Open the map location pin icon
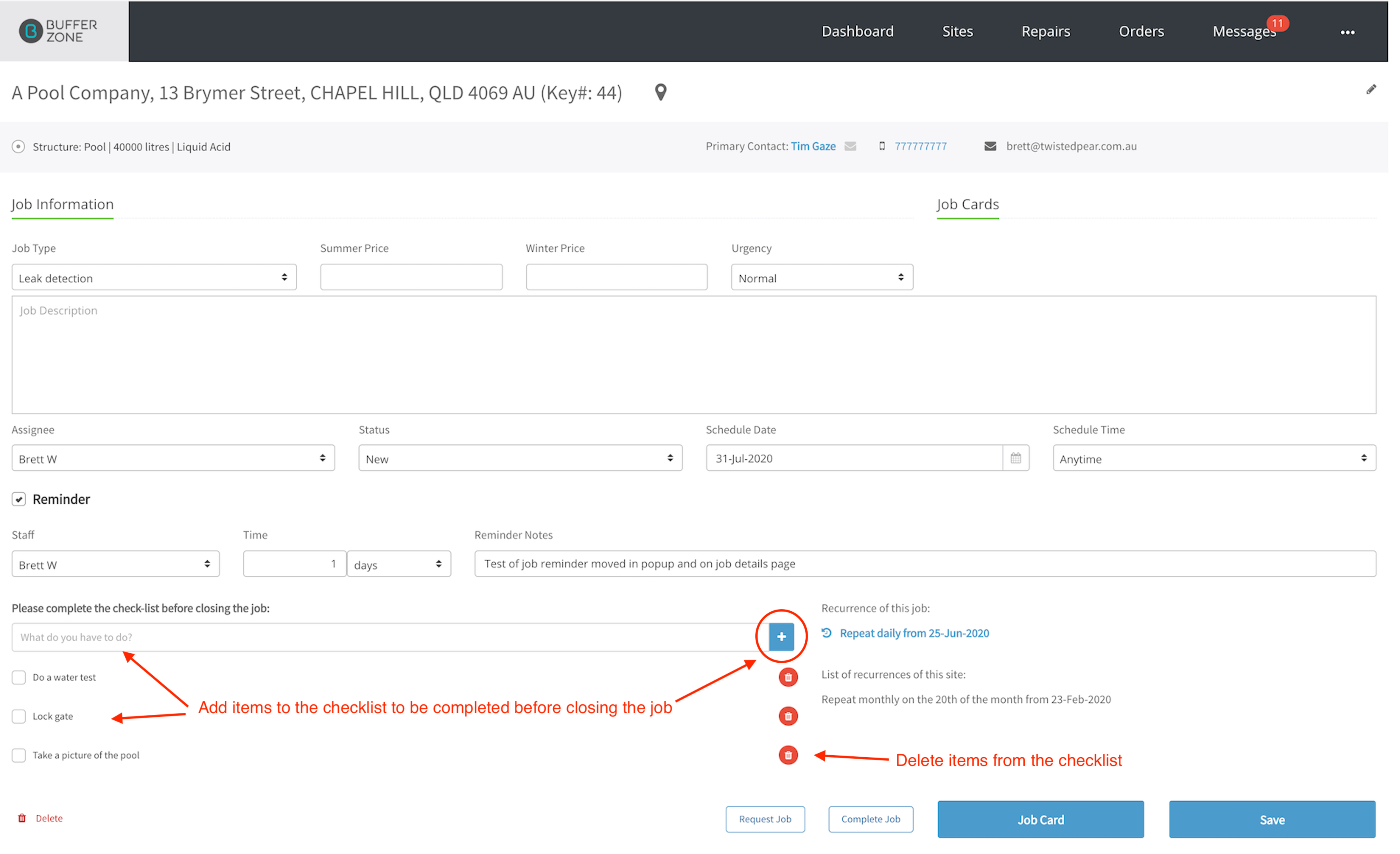 coord(660,92)
